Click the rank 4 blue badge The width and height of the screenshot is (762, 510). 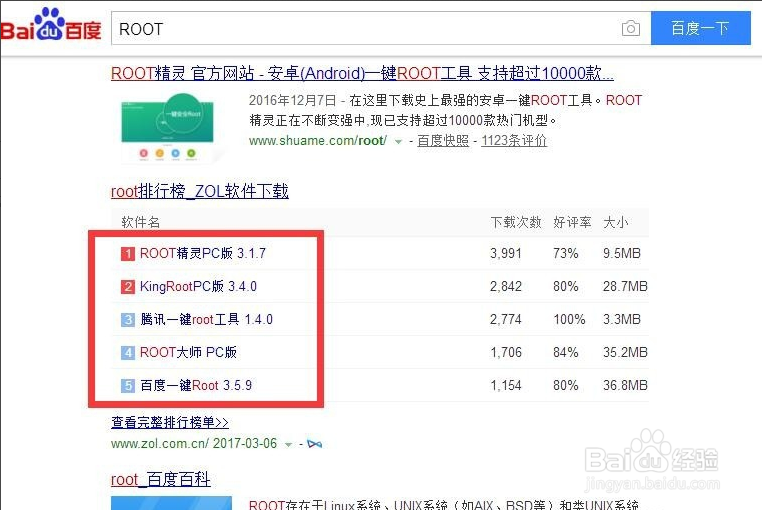point(127,352)
